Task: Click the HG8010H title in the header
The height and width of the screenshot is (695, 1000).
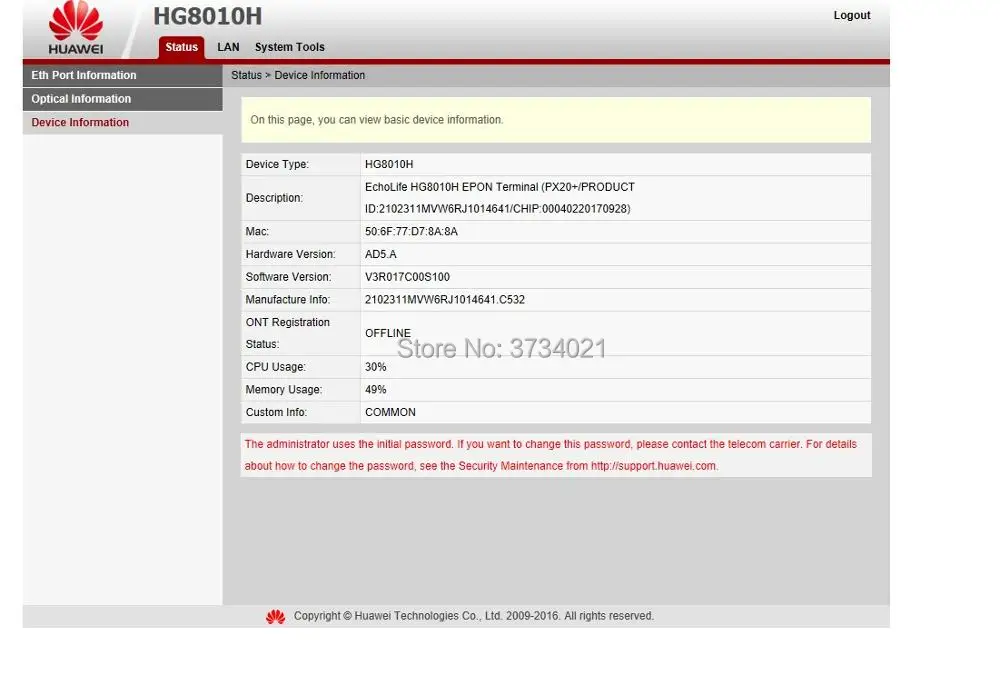Action: [x=207, y=16]
